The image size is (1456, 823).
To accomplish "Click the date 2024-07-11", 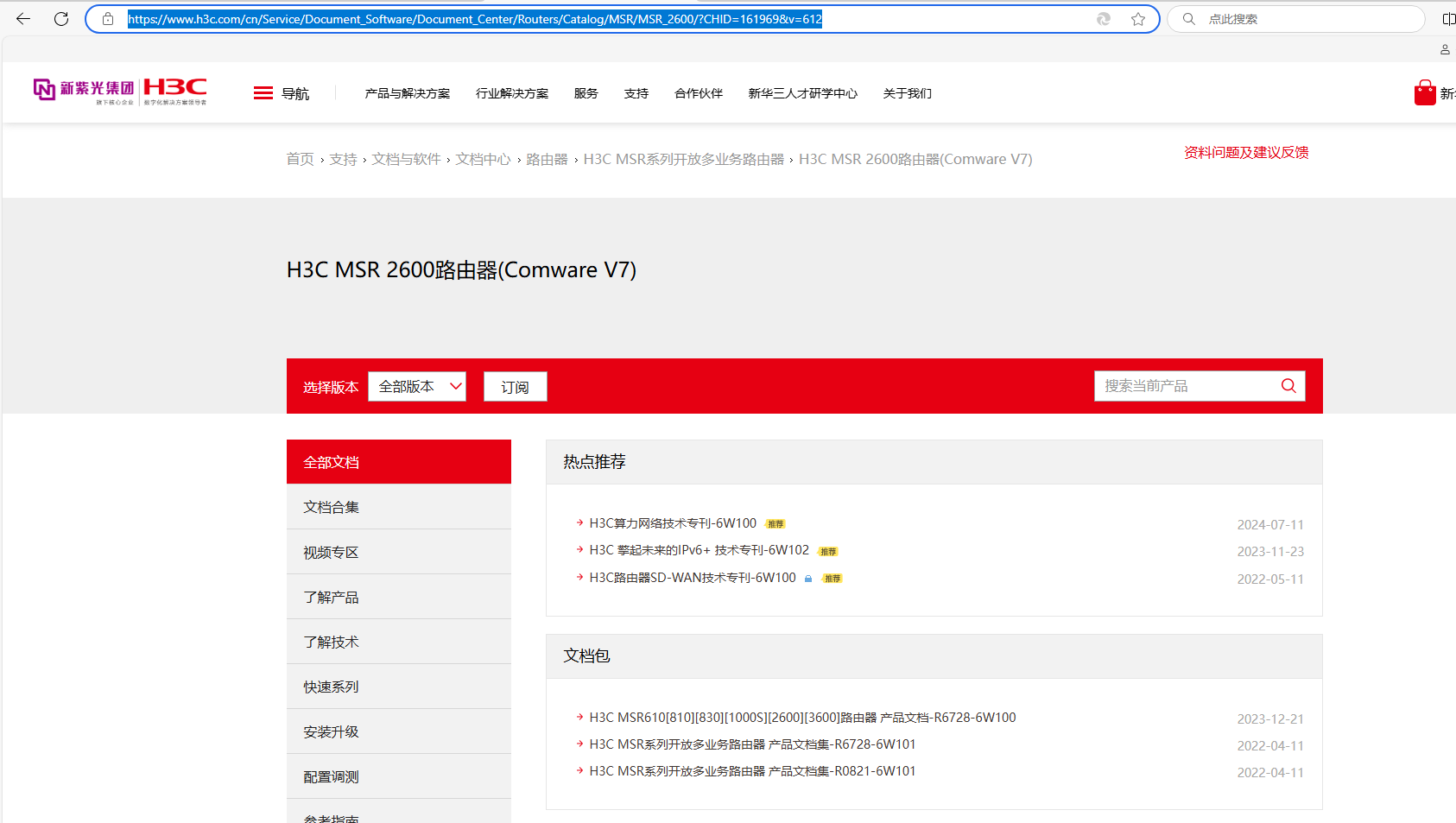I will point(1270,525).
